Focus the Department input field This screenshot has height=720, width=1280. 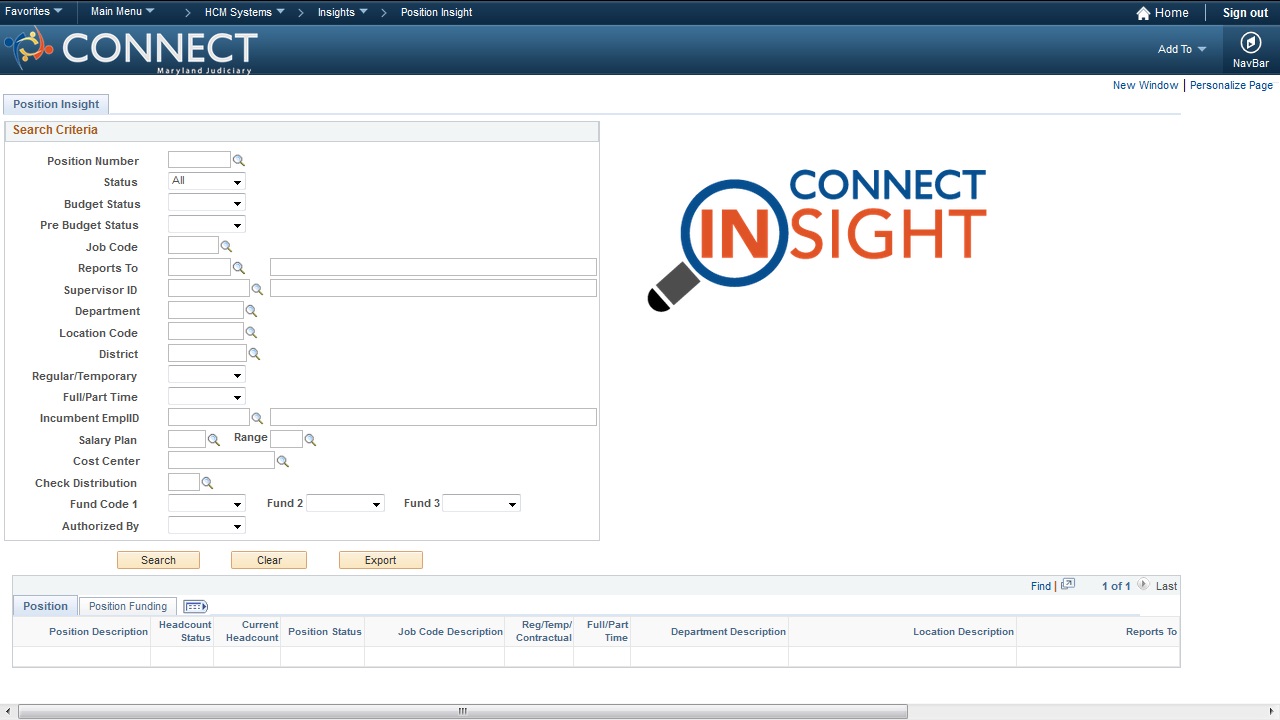coord(206,311)
